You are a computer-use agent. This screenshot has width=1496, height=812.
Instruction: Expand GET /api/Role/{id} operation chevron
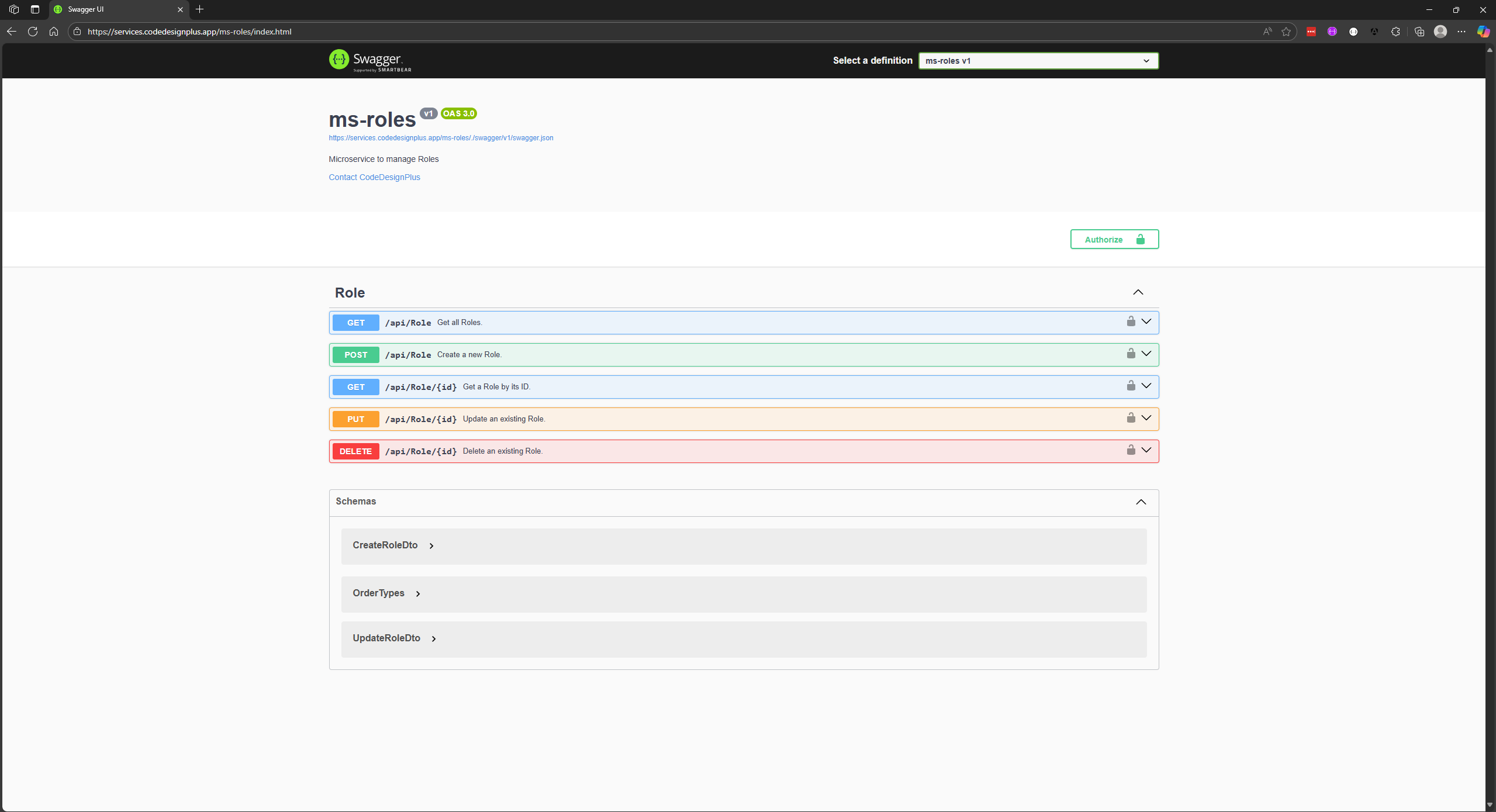pyautogui.click(x=1146, y=386)
